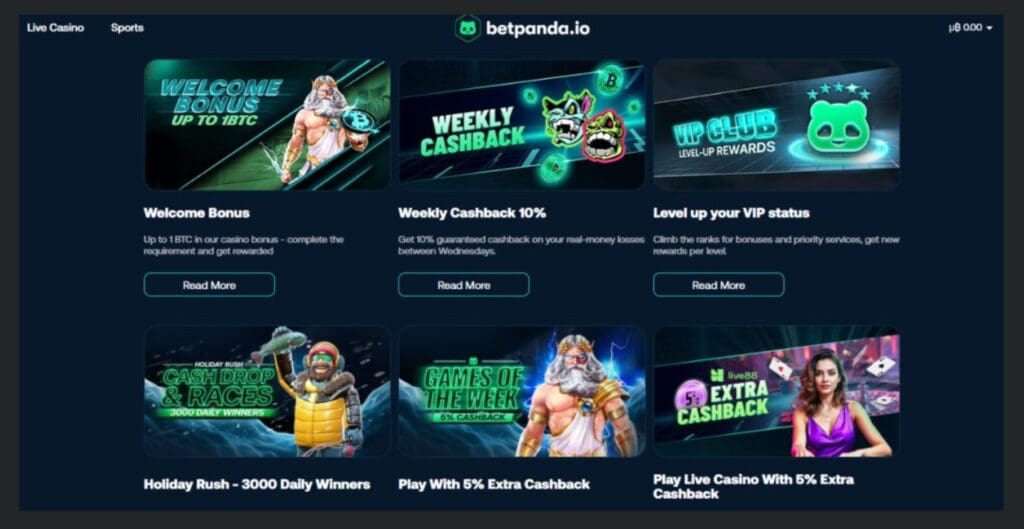1024x529 pixels.
Task: Open the Games of the Week banner
Action: click(x=522, y=391)
